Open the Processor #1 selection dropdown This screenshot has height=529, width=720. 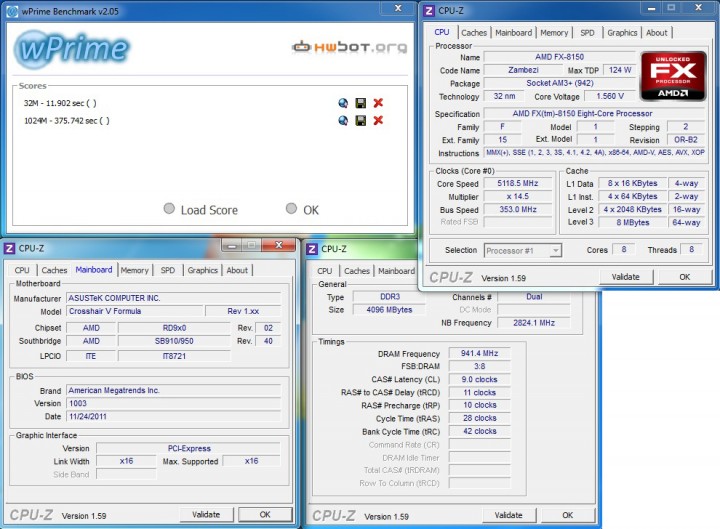coord(523,251)
